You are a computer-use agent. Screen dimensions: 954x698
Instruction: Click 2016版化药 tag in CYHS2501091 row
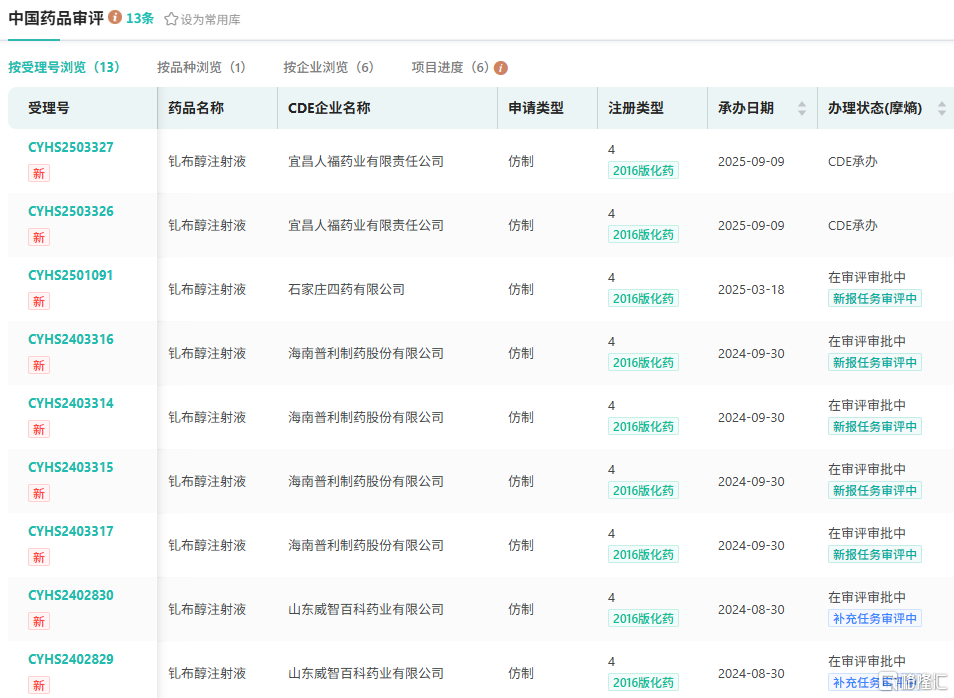pyautogui.click(x=643, y=298)
